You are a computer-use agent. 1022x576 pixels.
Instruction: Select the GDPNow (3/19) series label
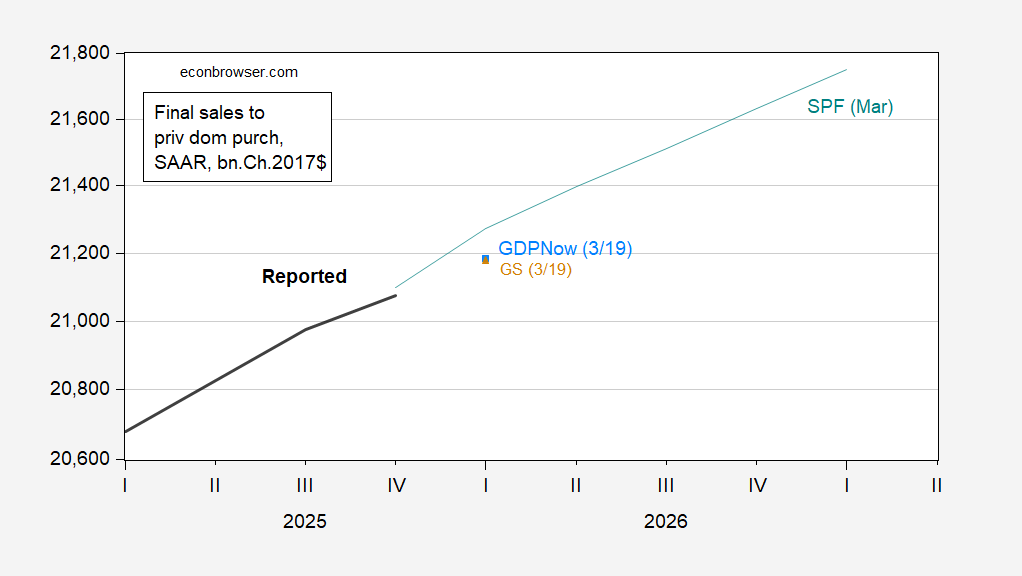565,249
